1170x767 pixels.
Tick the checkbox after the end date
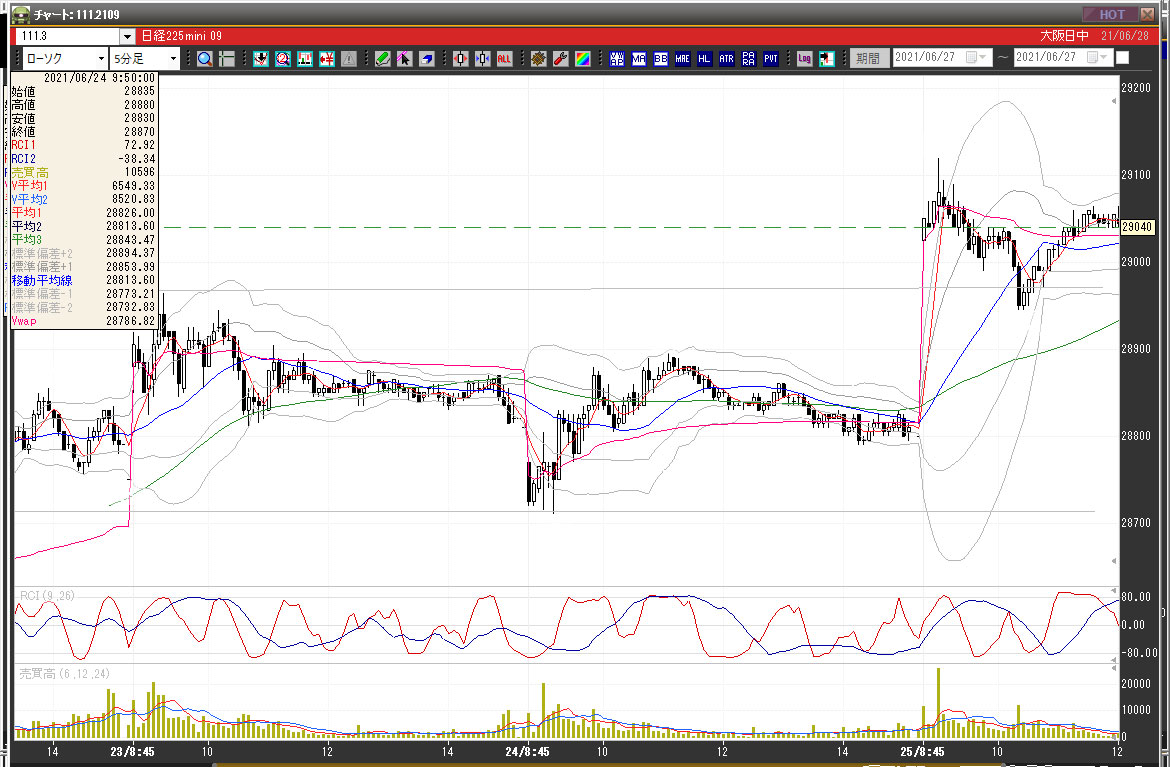coord(1122,57)
